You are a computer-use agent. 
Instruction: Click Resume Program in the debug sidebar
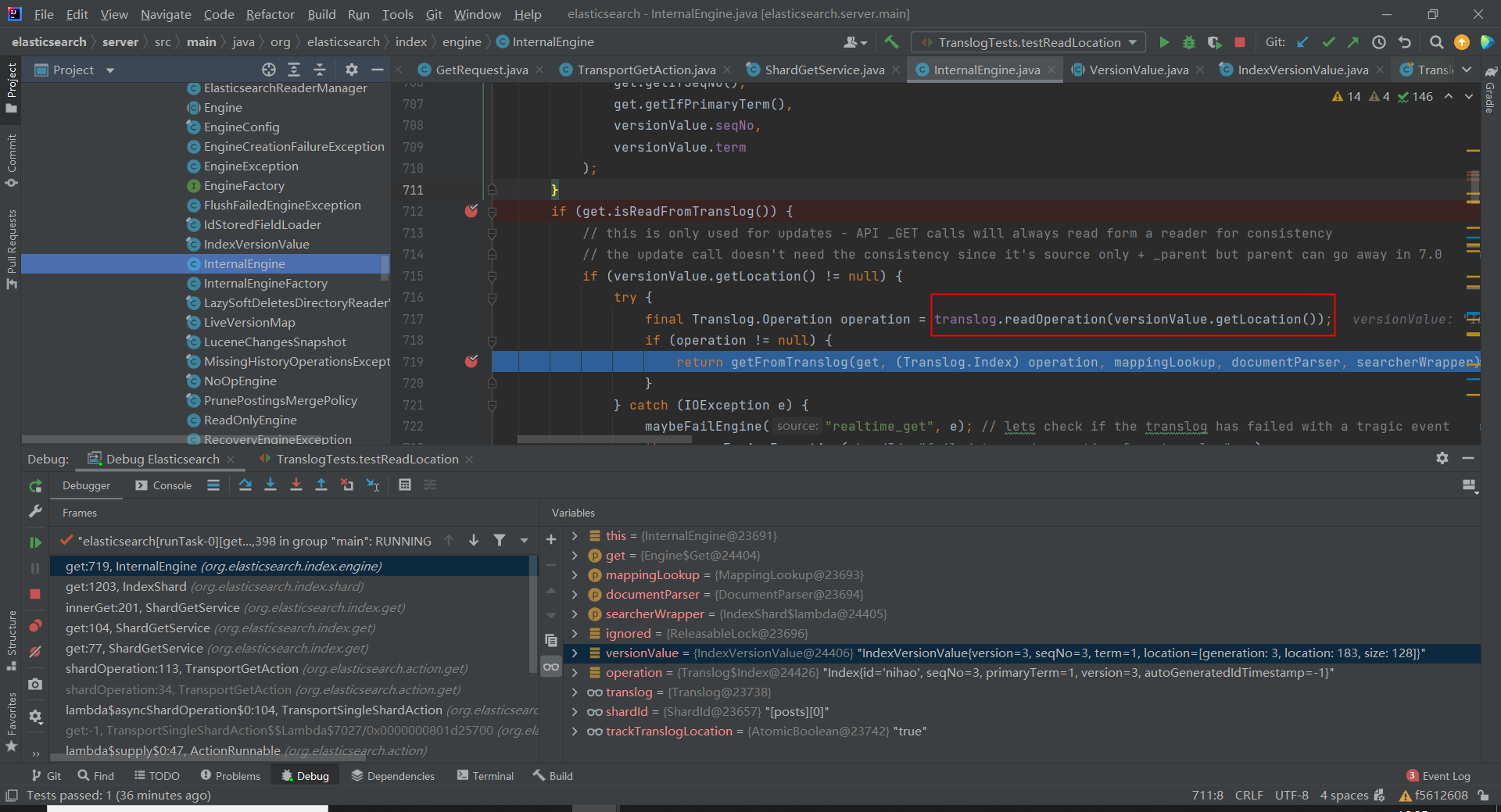[35, 542]
